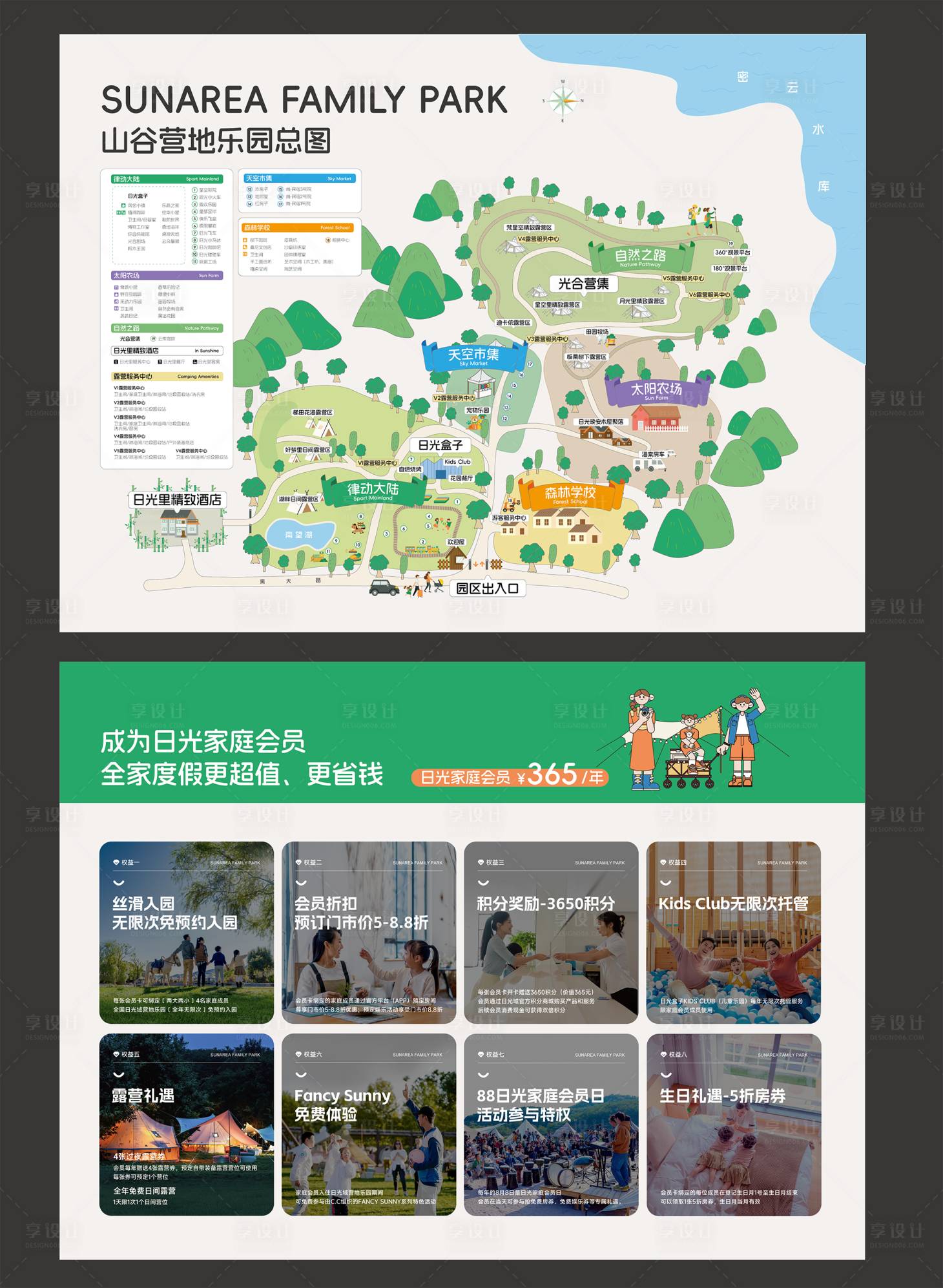The height and width of the screenshot is (1288, 943).
Task: Open the 生日礼遇-5折房券 photo card
Action: coord(734,1125)
